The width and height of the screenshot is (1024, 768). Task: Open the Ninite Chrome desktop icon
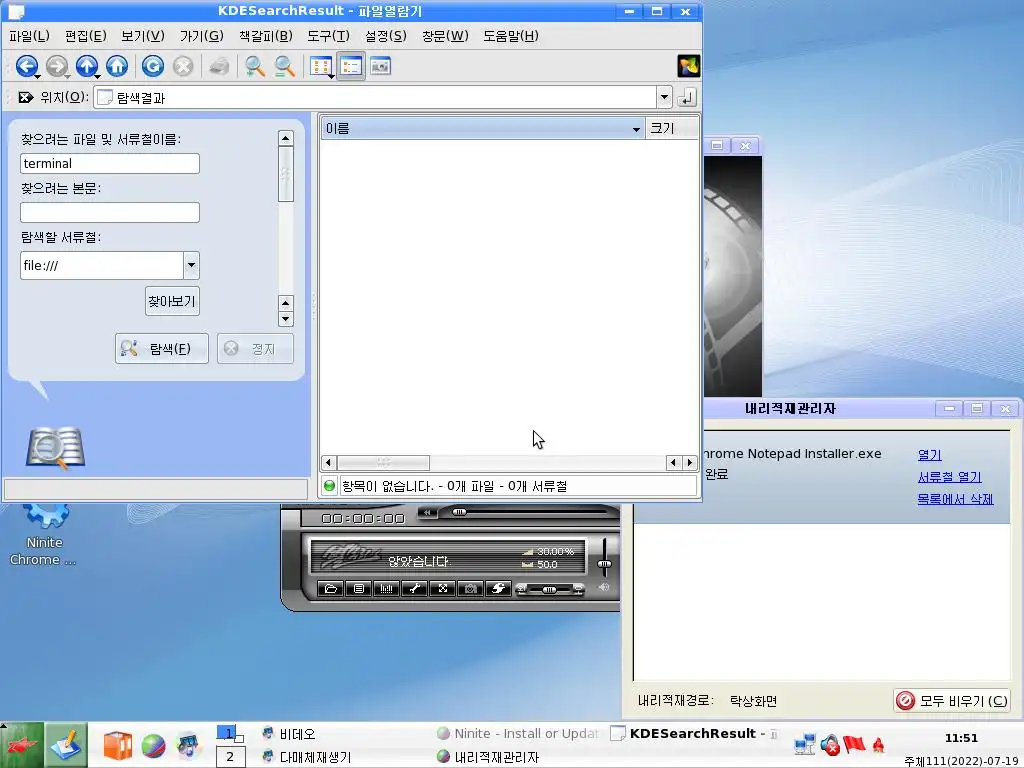(44, 532)
